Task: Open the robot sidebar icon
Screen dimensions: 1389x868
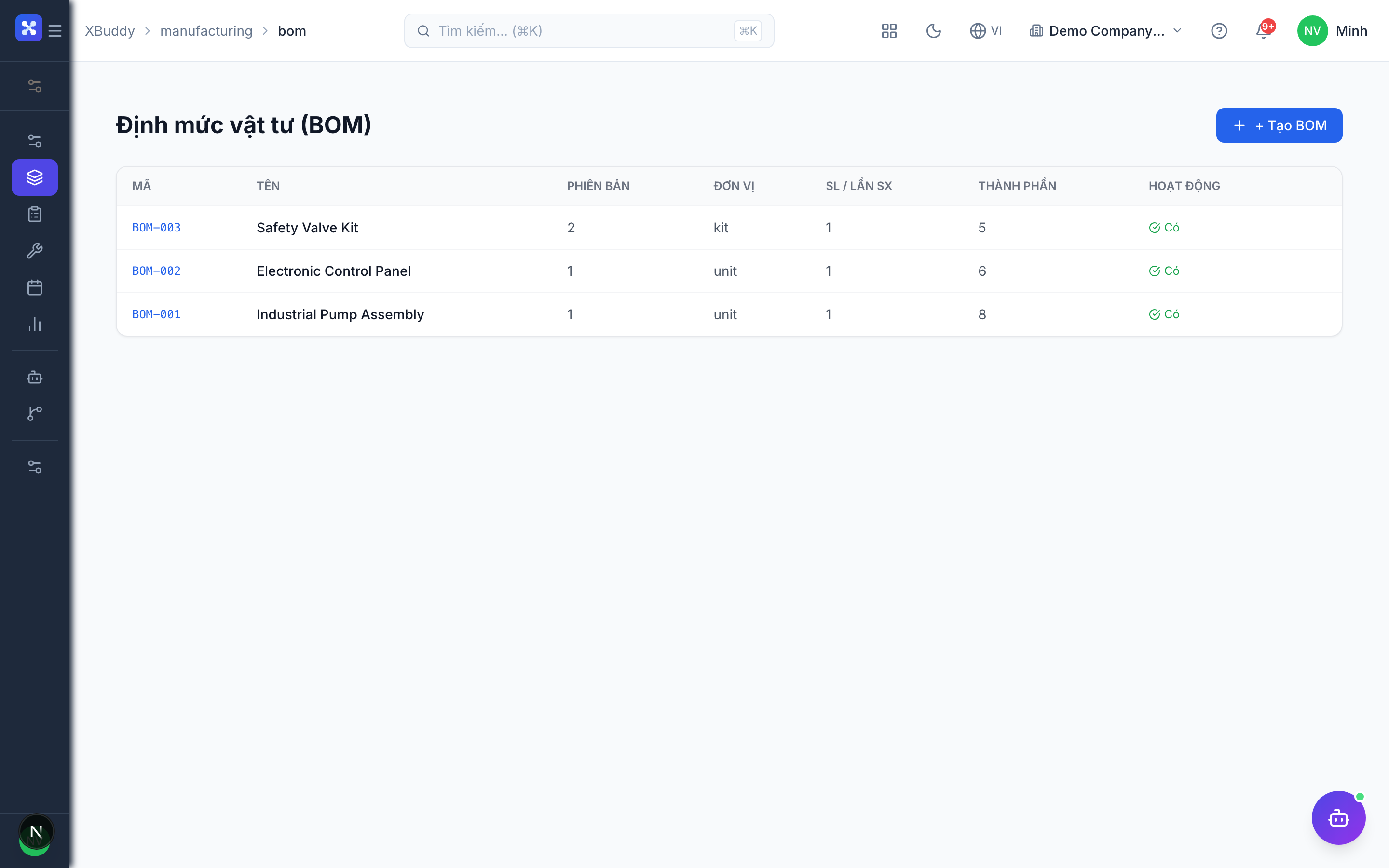Action: (x=34, y=377)
